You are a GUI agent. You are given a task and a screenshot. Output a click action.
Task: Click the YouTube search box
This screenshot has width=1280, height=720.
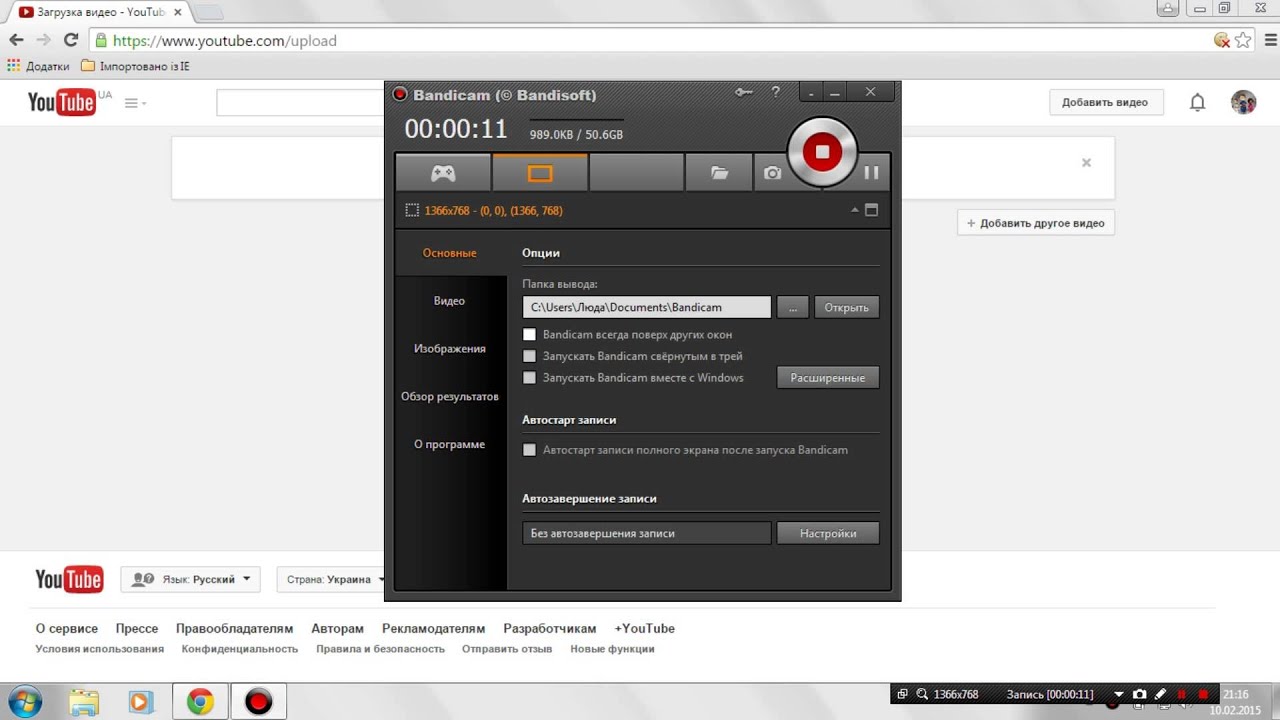click(x=300, y=102)
